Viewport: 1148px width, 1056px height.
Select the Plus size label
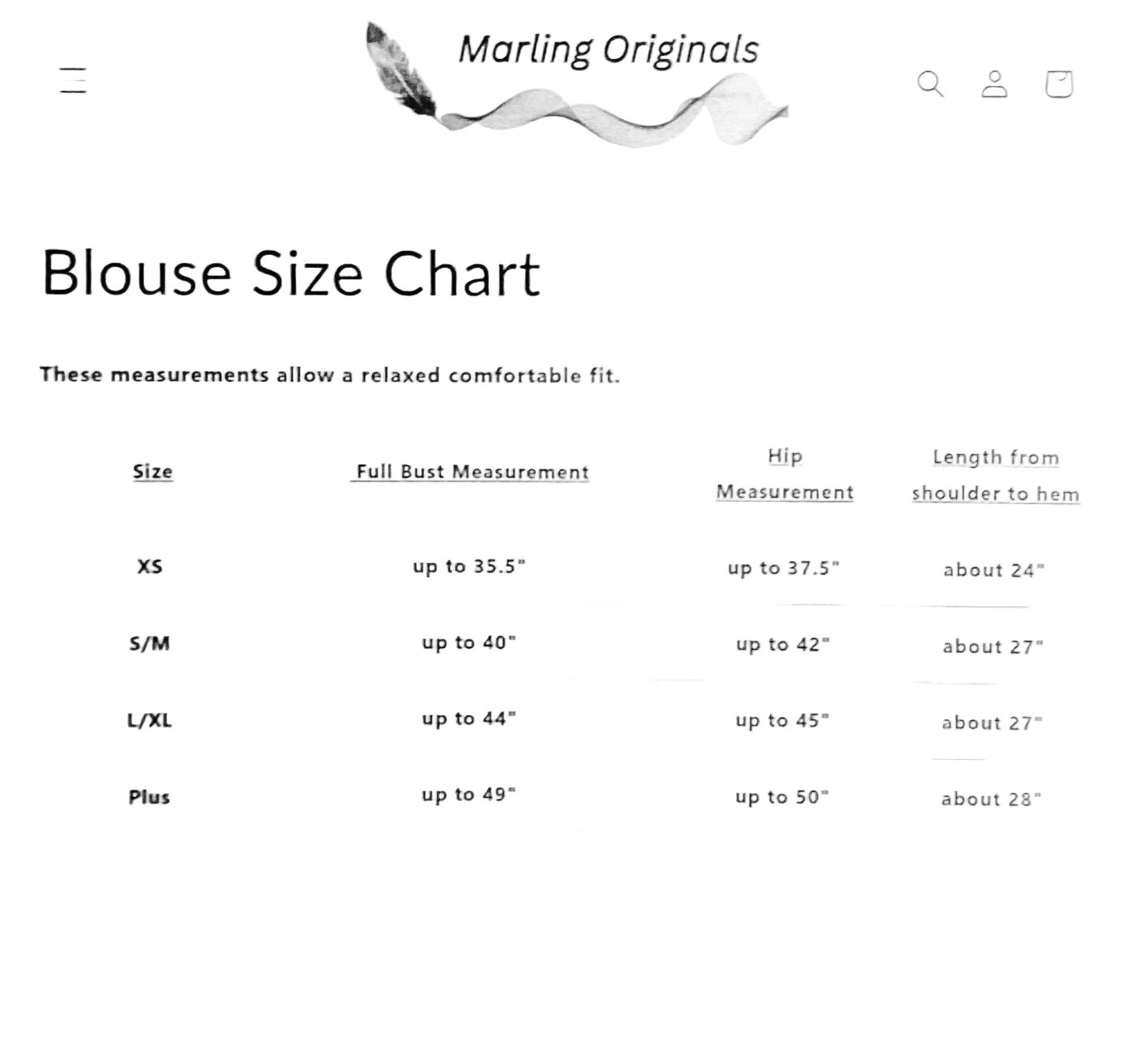(x=150, y=796)
